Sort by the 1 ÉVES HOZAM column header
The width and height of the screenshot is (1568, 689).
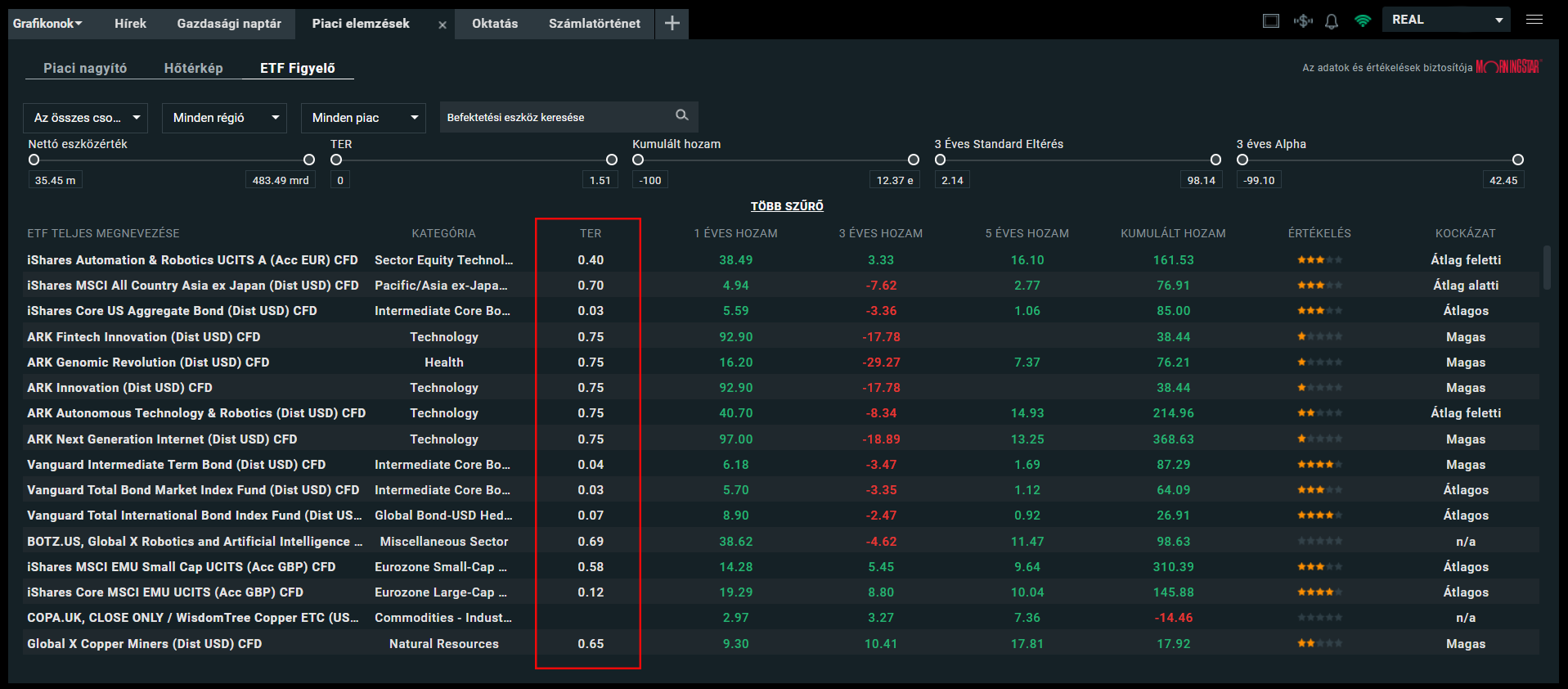coord(735,233)
